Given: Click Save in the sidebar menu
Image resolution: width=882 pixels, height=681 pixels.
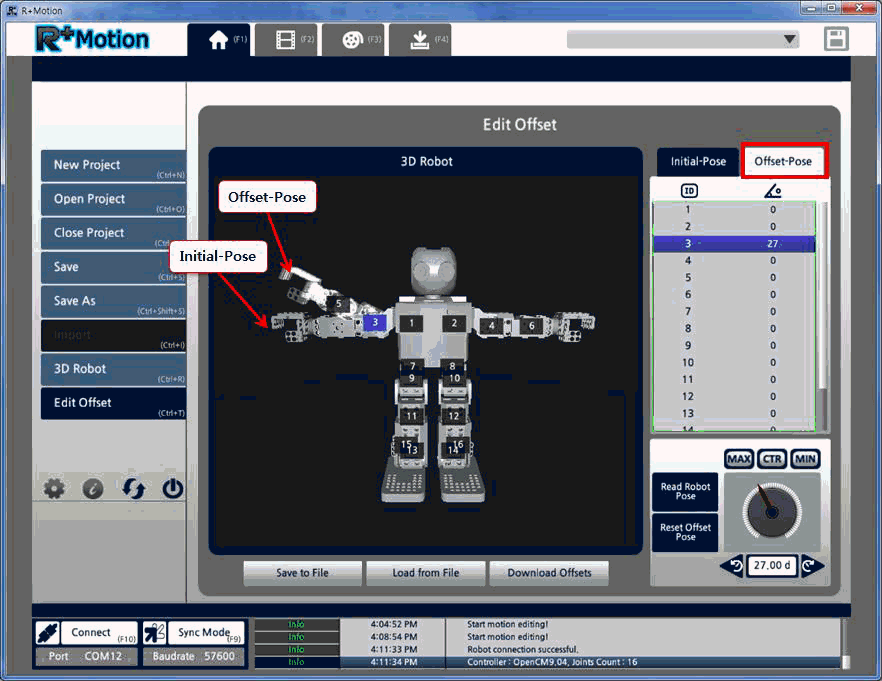Looking at the screenshot, I should (x=114, y=268).
